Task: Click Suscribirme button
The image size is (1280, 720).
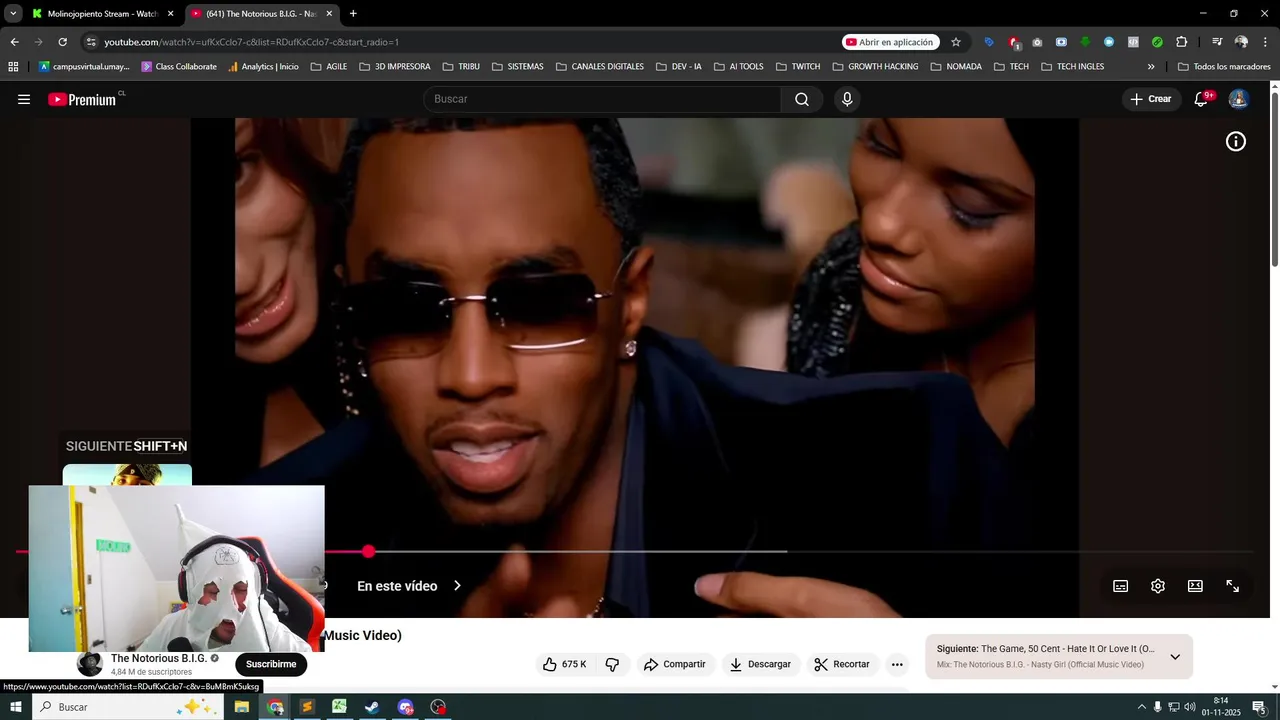Action: (271, 664)
